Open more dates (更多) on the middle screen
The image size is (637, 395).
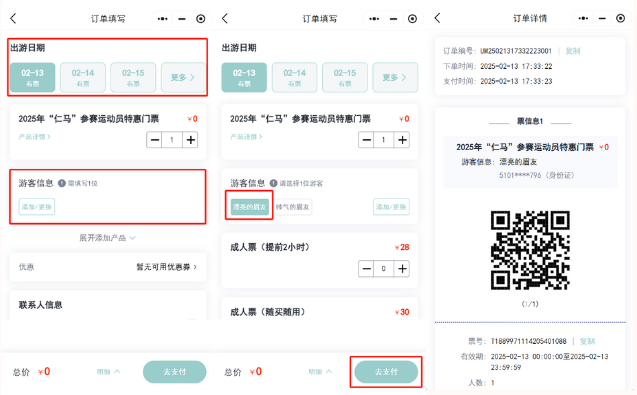[395, 77]
